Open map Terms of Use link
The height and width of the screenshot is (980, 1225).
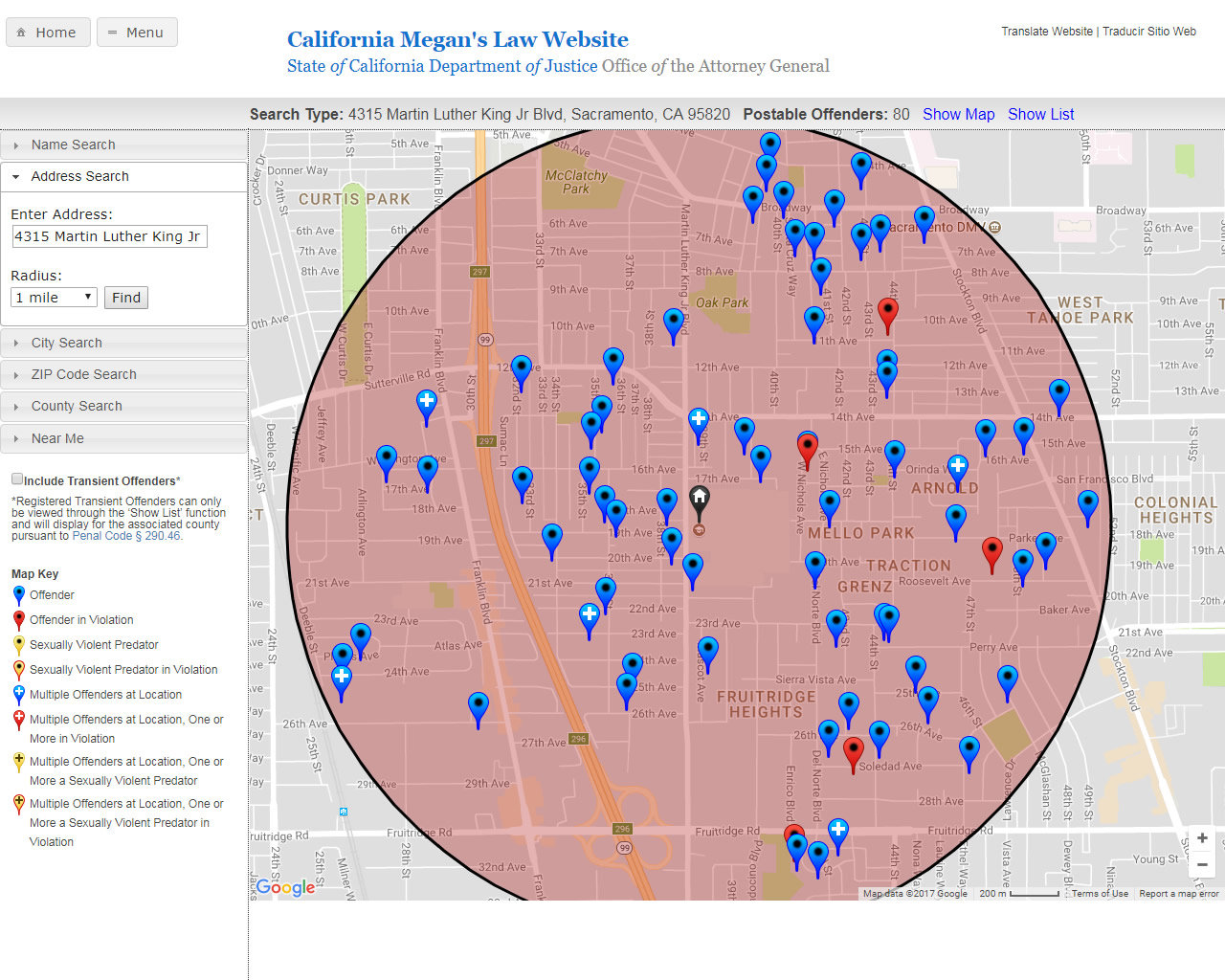[x=1100, y=894]
